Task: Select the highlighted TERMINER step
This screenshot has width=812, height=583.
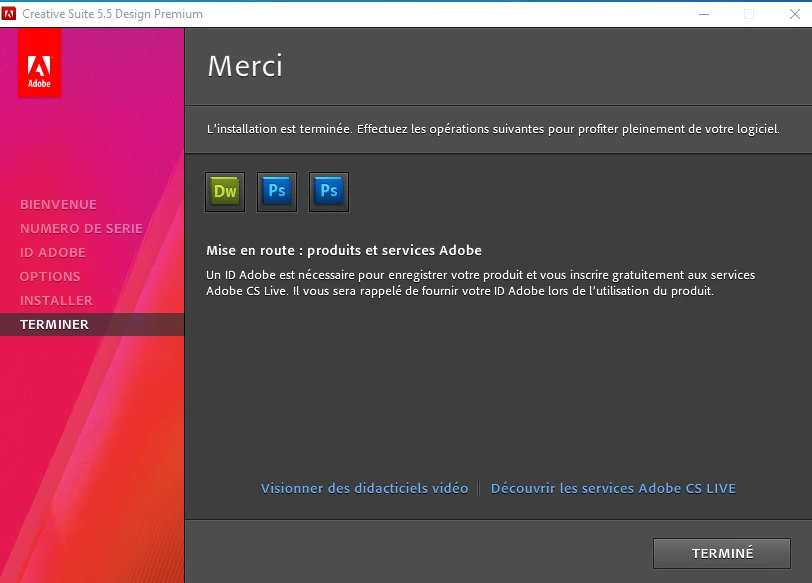Action: click(x=92, y=325)
